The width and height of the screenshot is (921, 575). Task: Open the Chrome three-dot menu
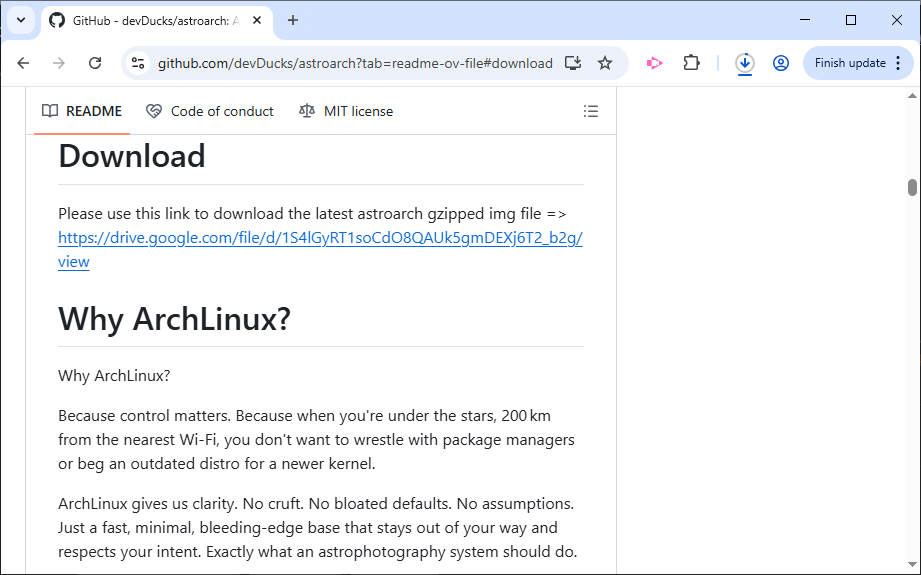tap(898, 63)
